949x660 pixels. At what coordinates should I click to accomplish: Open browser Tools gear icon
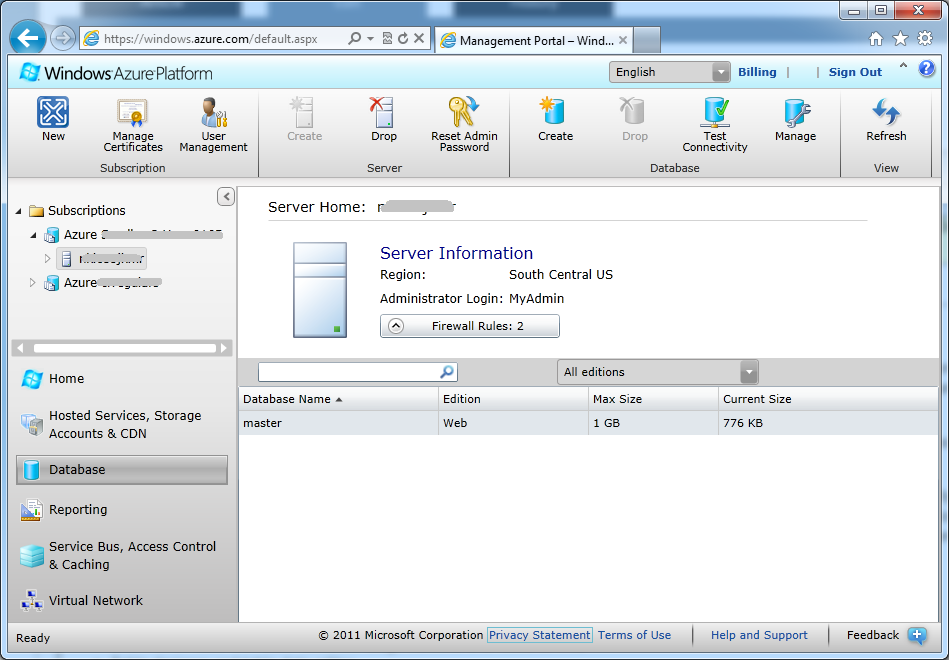pyautogui.click(x=925, y=39)
